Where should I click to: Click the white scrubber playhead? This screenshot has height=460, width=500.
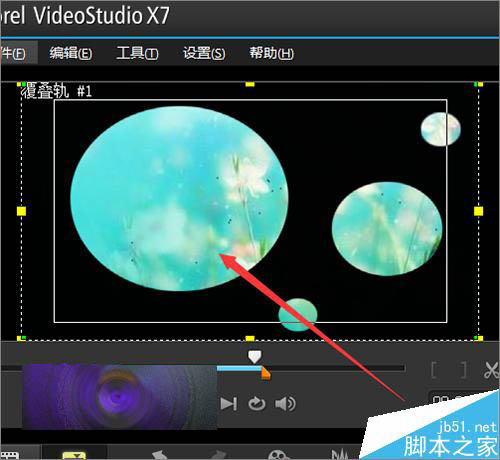click(x=255, y=356)
